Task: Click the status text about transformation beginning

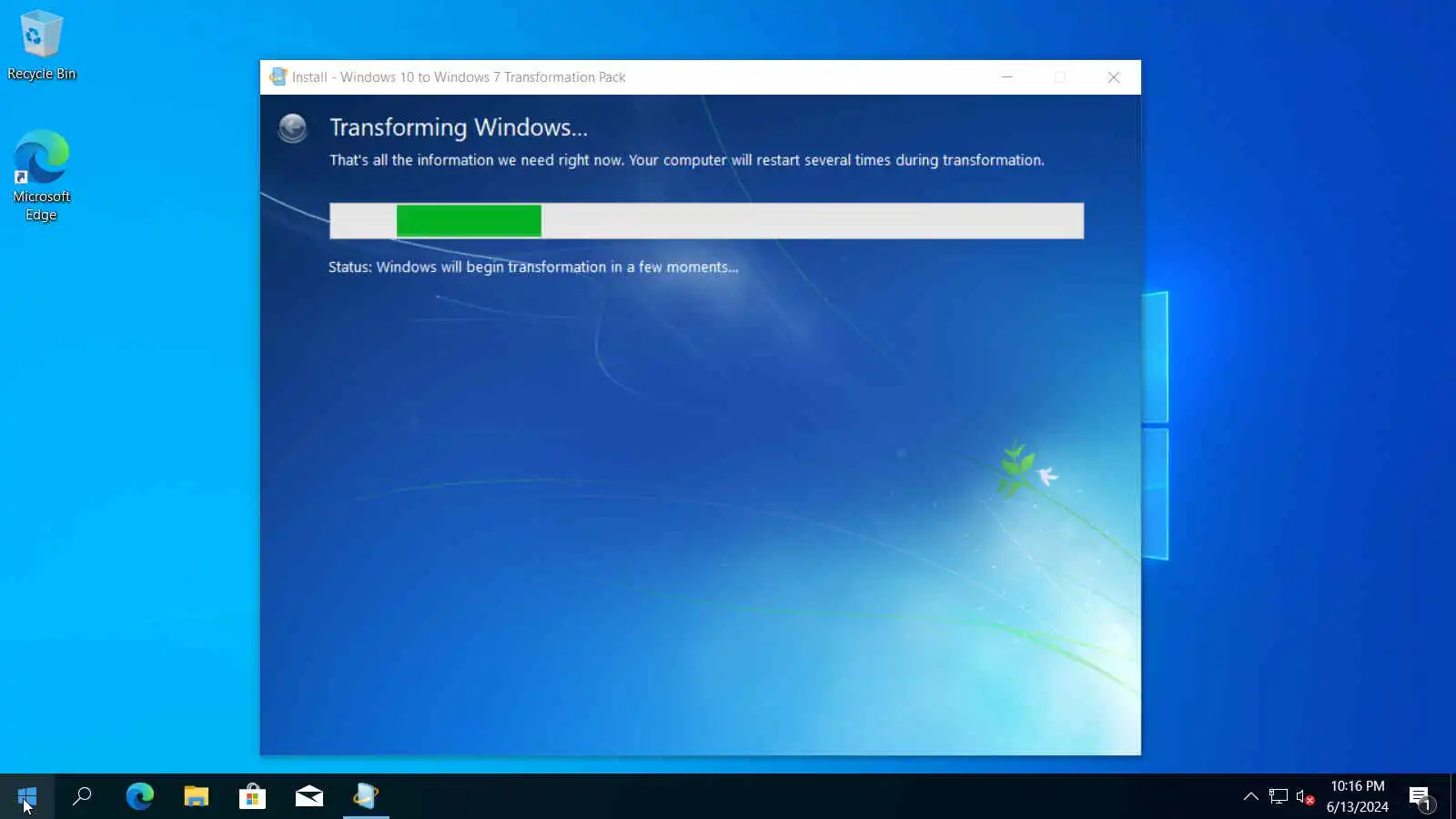Action: coord(533,267)
